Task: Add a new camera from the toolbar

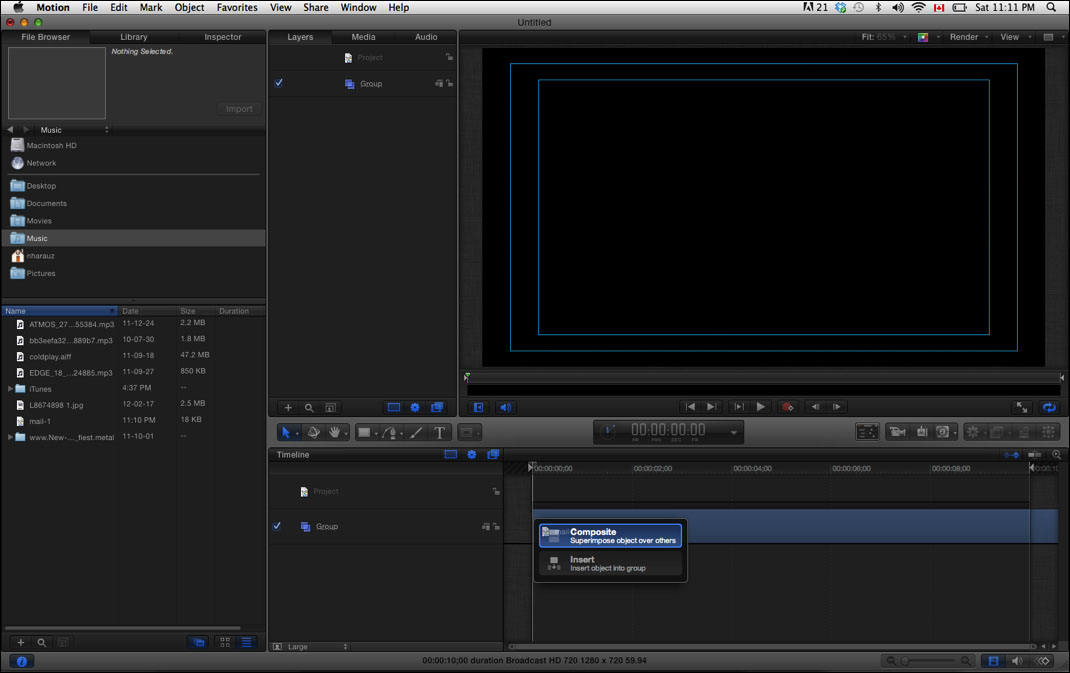Action: coord(897,432)
